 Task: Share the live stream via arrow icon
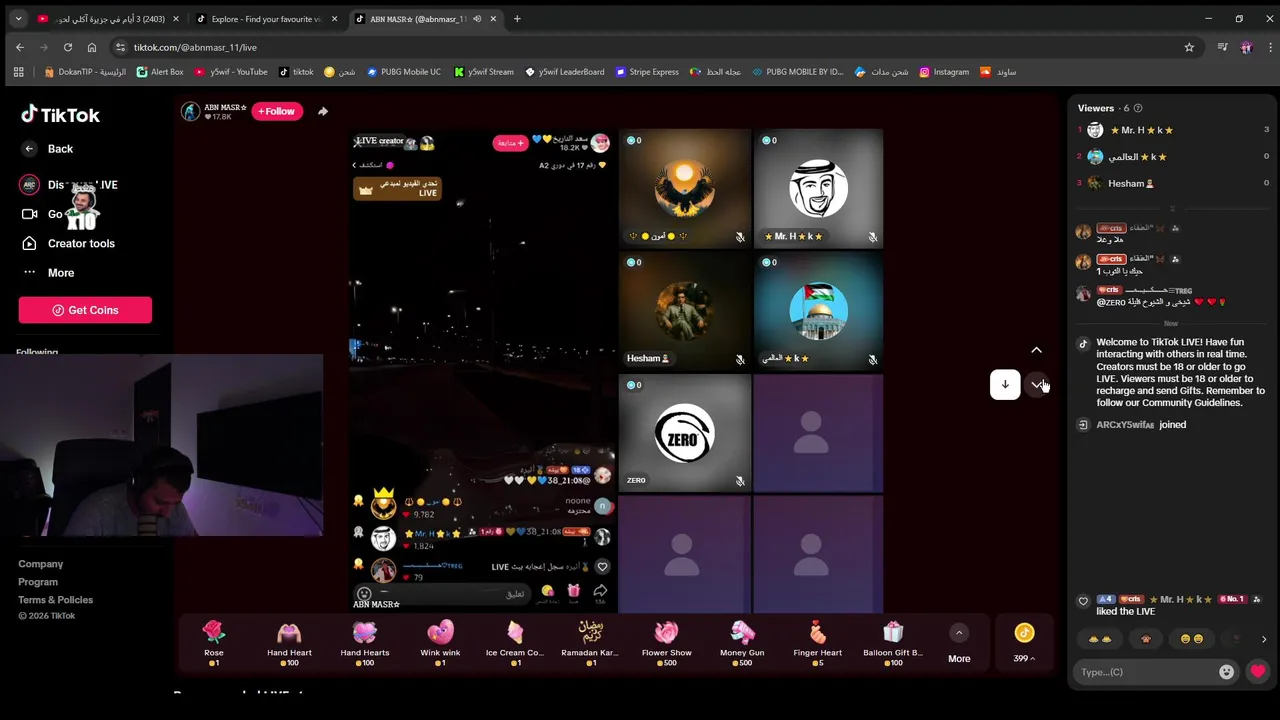tap(323, 111)
